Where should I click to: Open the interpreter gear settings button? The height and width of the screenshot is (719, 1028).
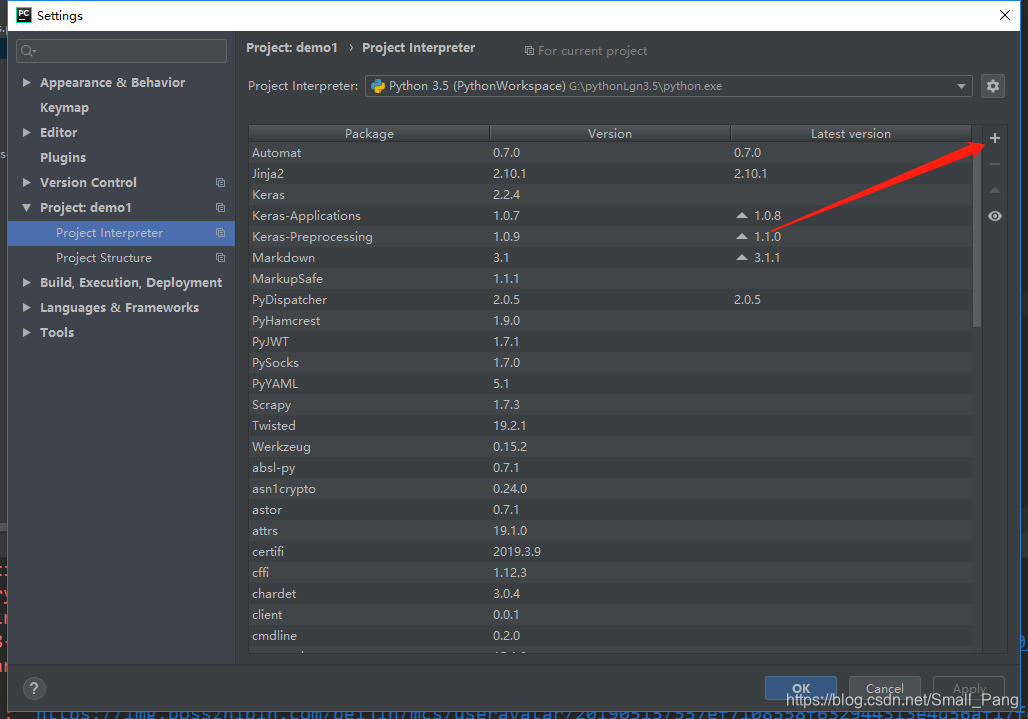point(993,86)
